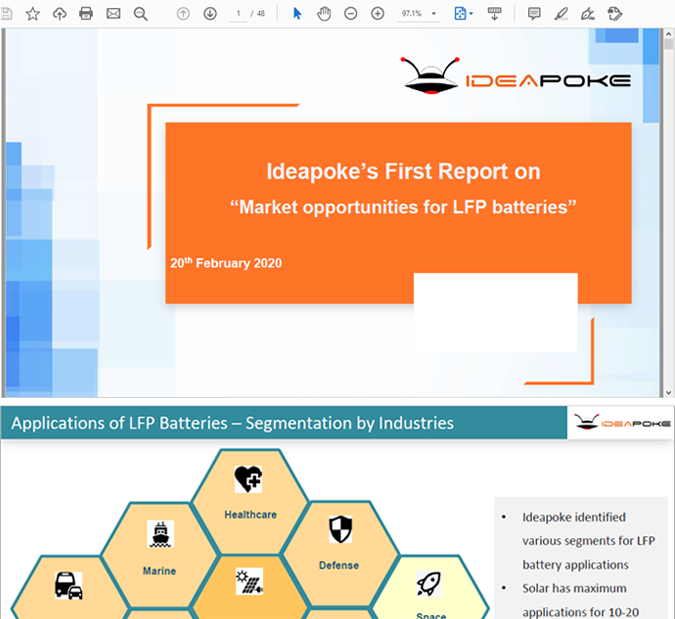675x619 pixels.
Task: Click the Healthcare hexagon heart icon
Action: (248, 479)
